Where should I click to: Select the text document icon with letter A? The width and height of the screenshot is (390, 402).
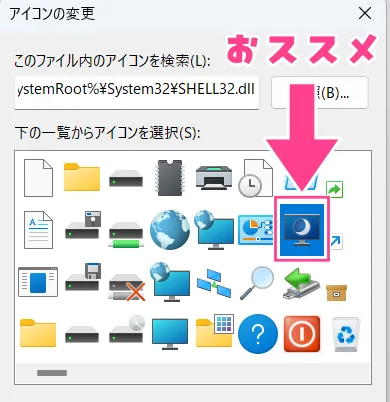point(38,230)
